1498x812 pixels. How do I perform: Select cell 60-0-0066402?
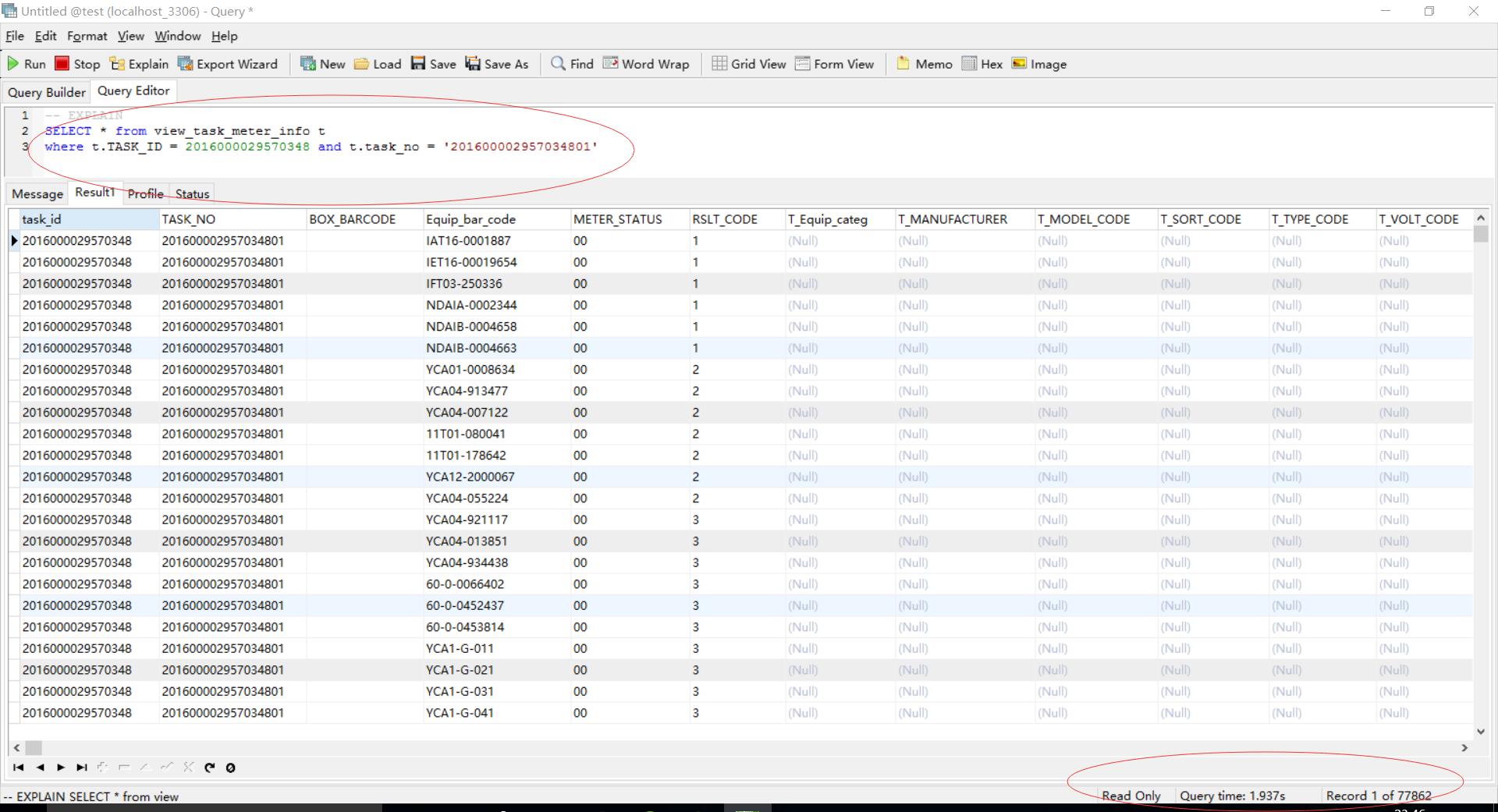pos(496,584)
